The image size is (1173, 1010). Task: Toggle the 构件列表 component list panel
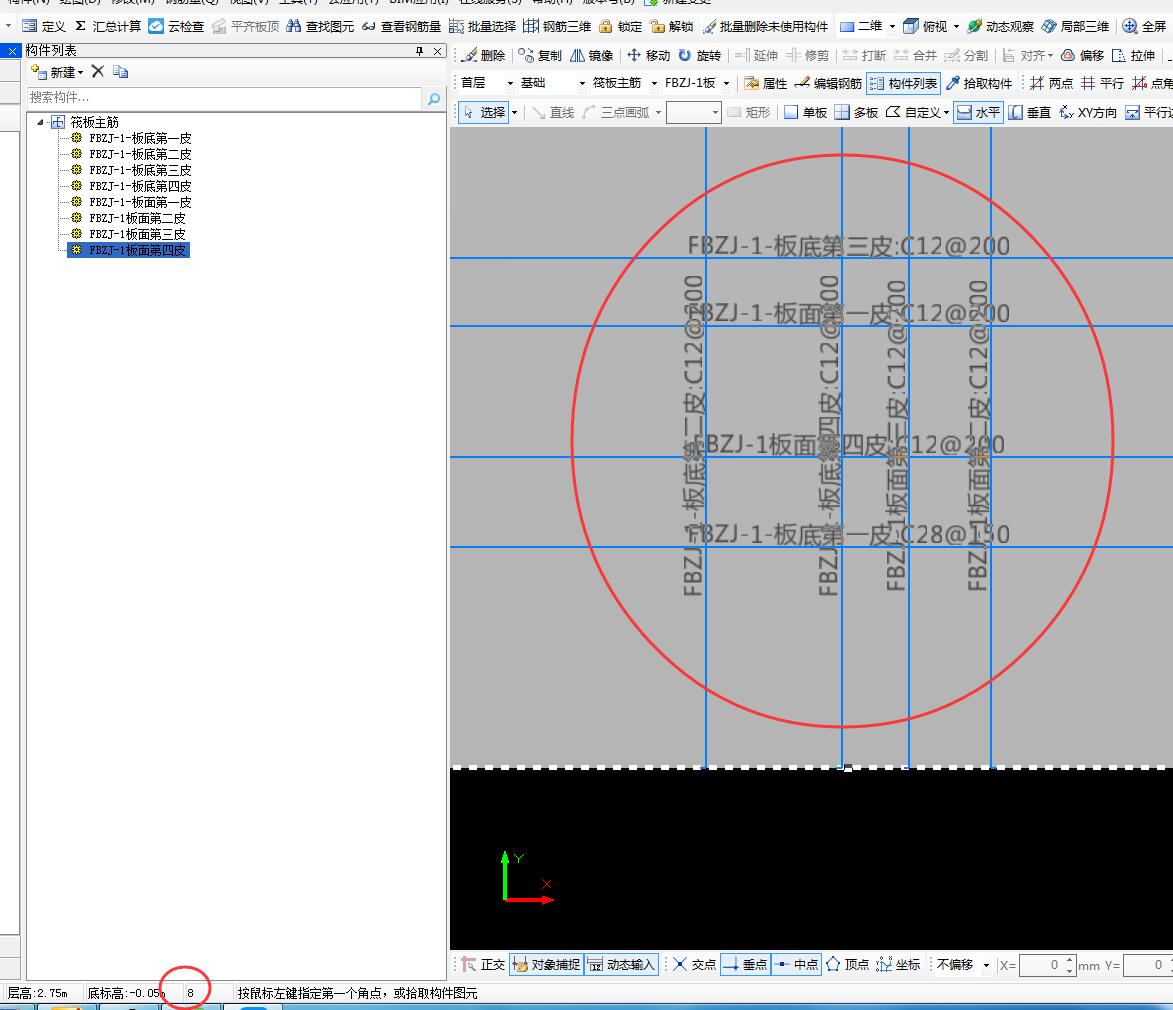tap(904, 83)
